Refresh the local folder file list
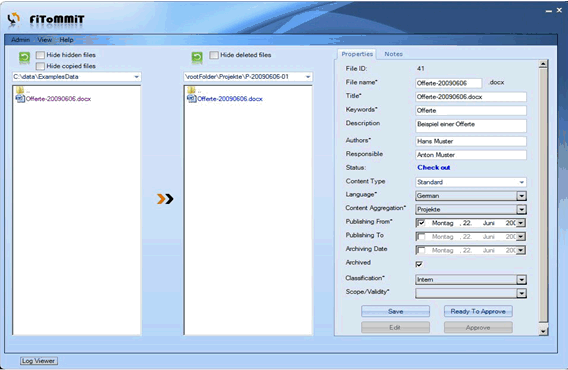This screenshot has height=370, width=568. pos(24,57)
